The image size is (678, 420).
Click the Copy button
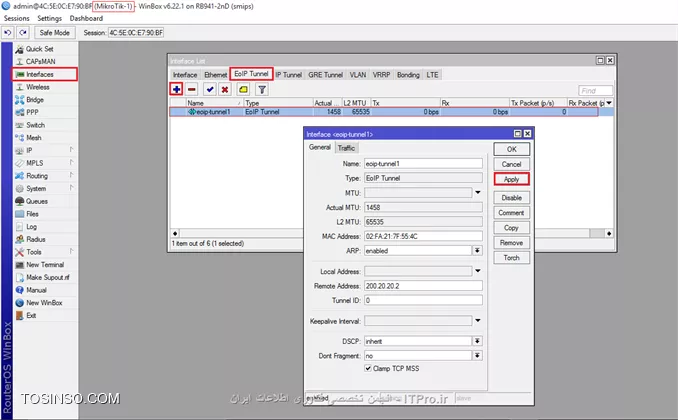click(x=512, y=228)
